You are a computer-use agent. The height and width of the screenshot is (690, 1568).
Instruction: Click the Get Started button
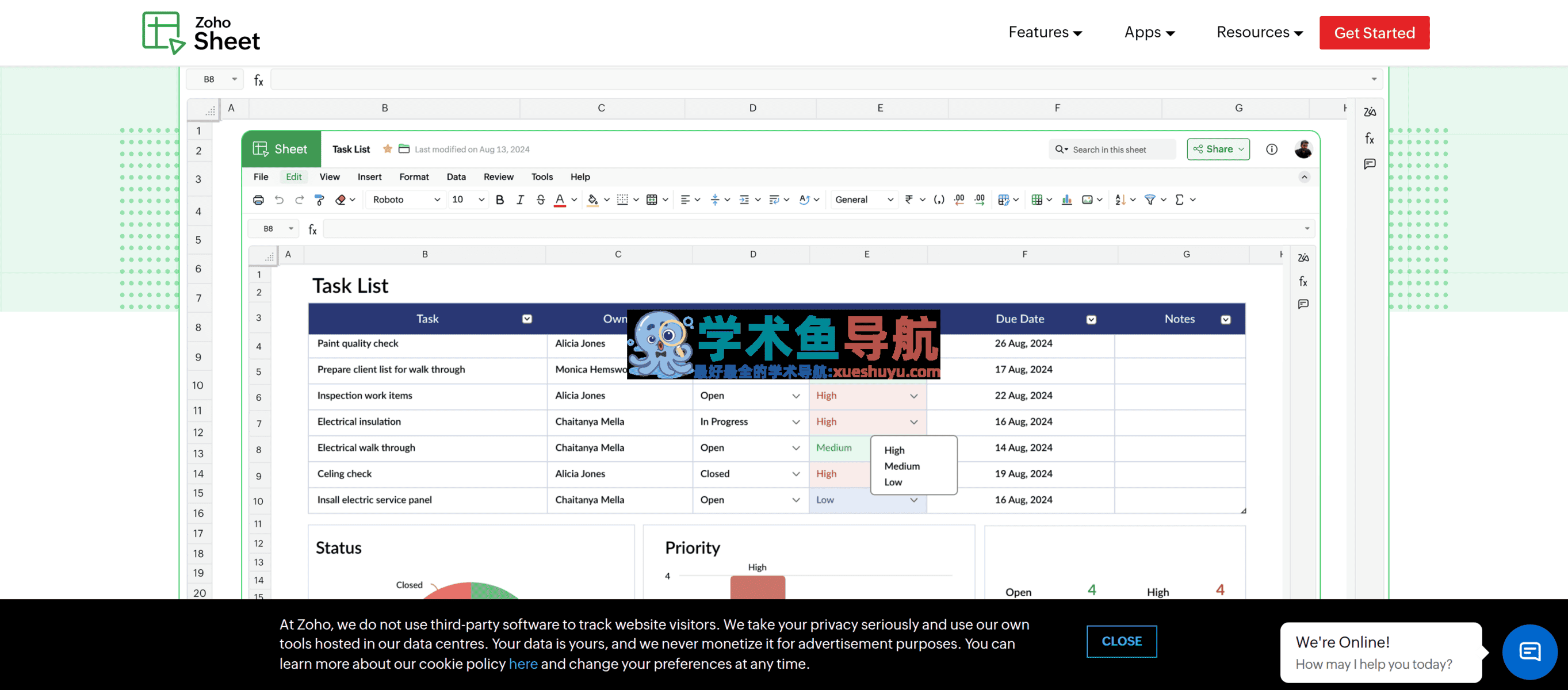tap(1374, 33)
